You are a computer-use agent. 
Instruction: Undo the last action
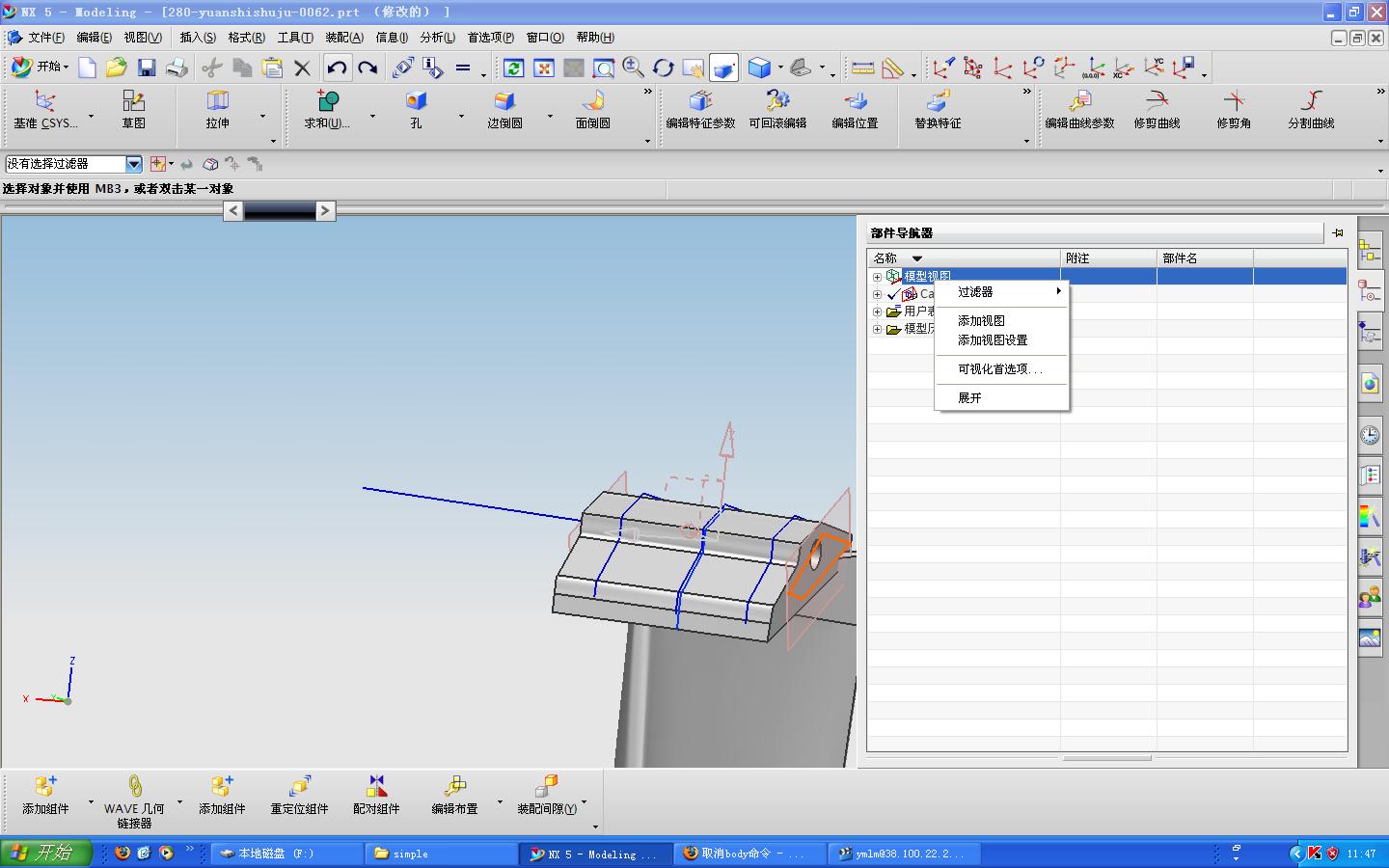point(337,68)
